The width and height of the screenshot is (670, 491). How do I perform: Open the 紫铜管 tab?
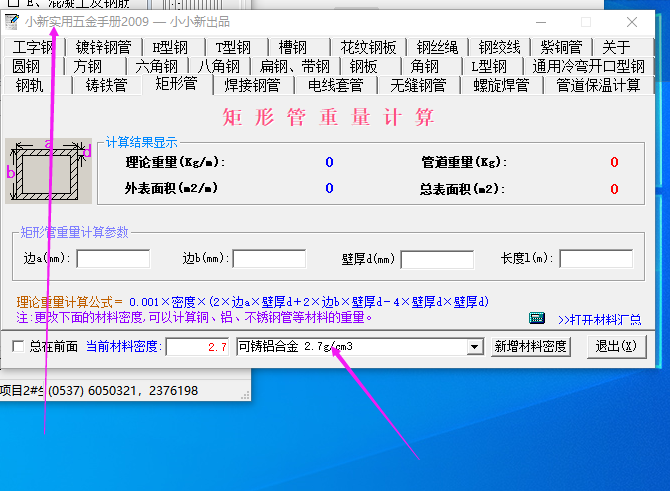tap(561, 47)
